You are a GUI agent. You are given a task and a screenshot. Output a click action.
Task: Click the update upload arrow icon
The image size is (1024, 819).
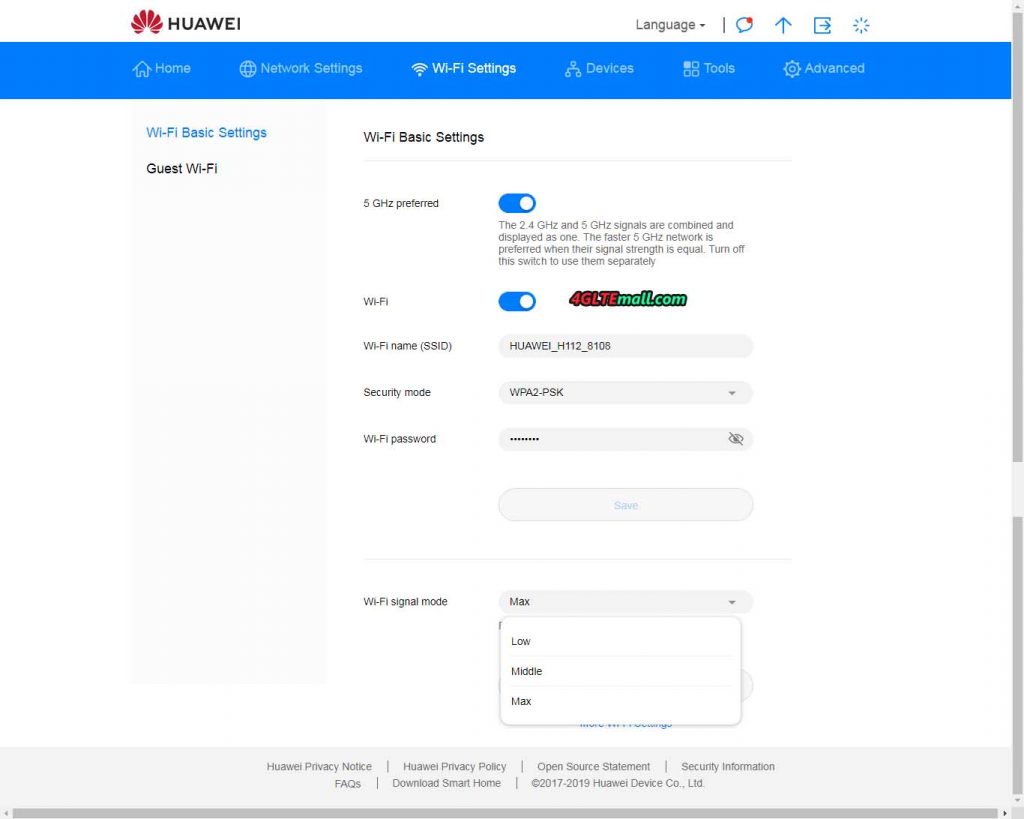tap(783, 25)
